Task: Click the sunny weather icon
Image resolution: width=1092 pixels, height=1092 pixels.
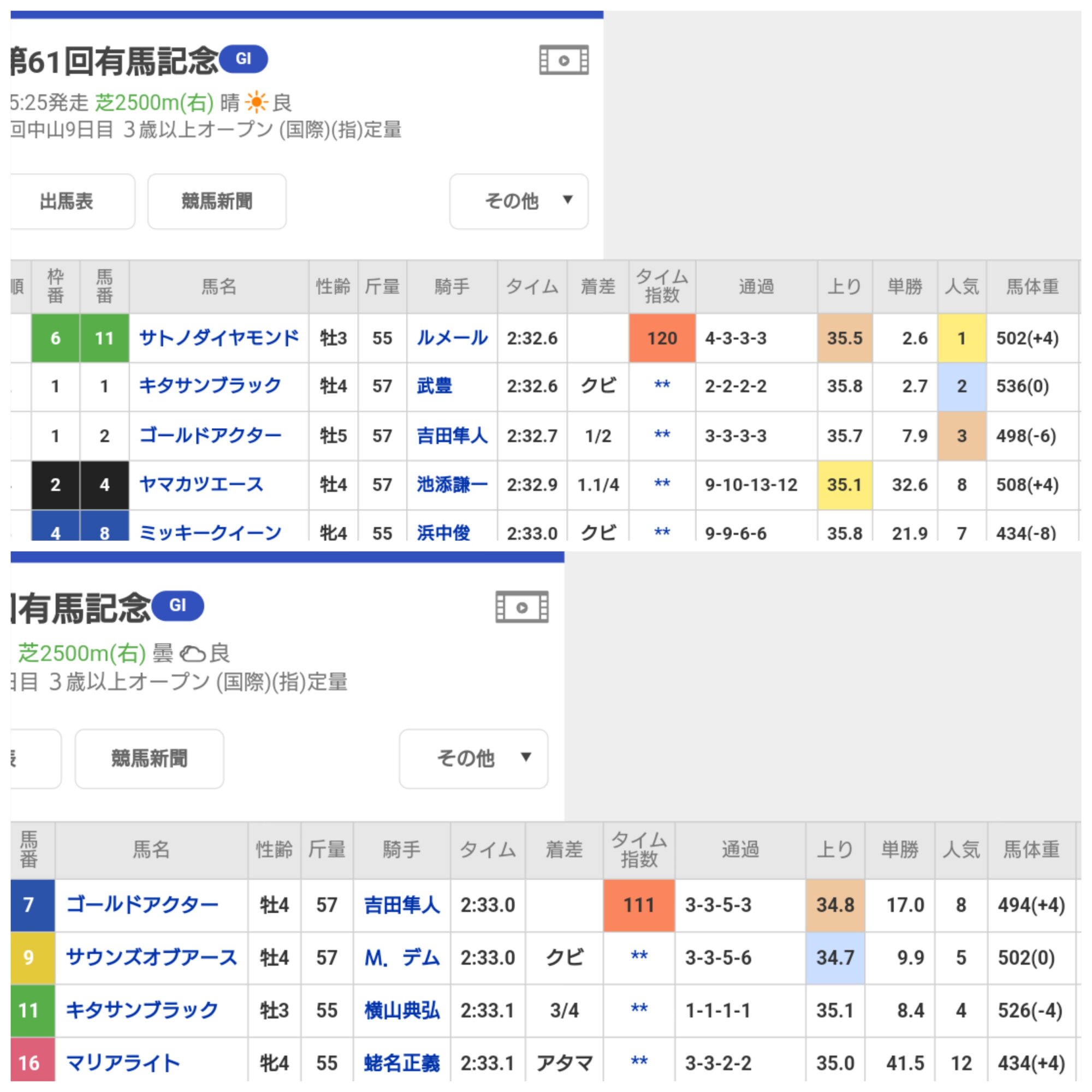Action: (256, 102)
